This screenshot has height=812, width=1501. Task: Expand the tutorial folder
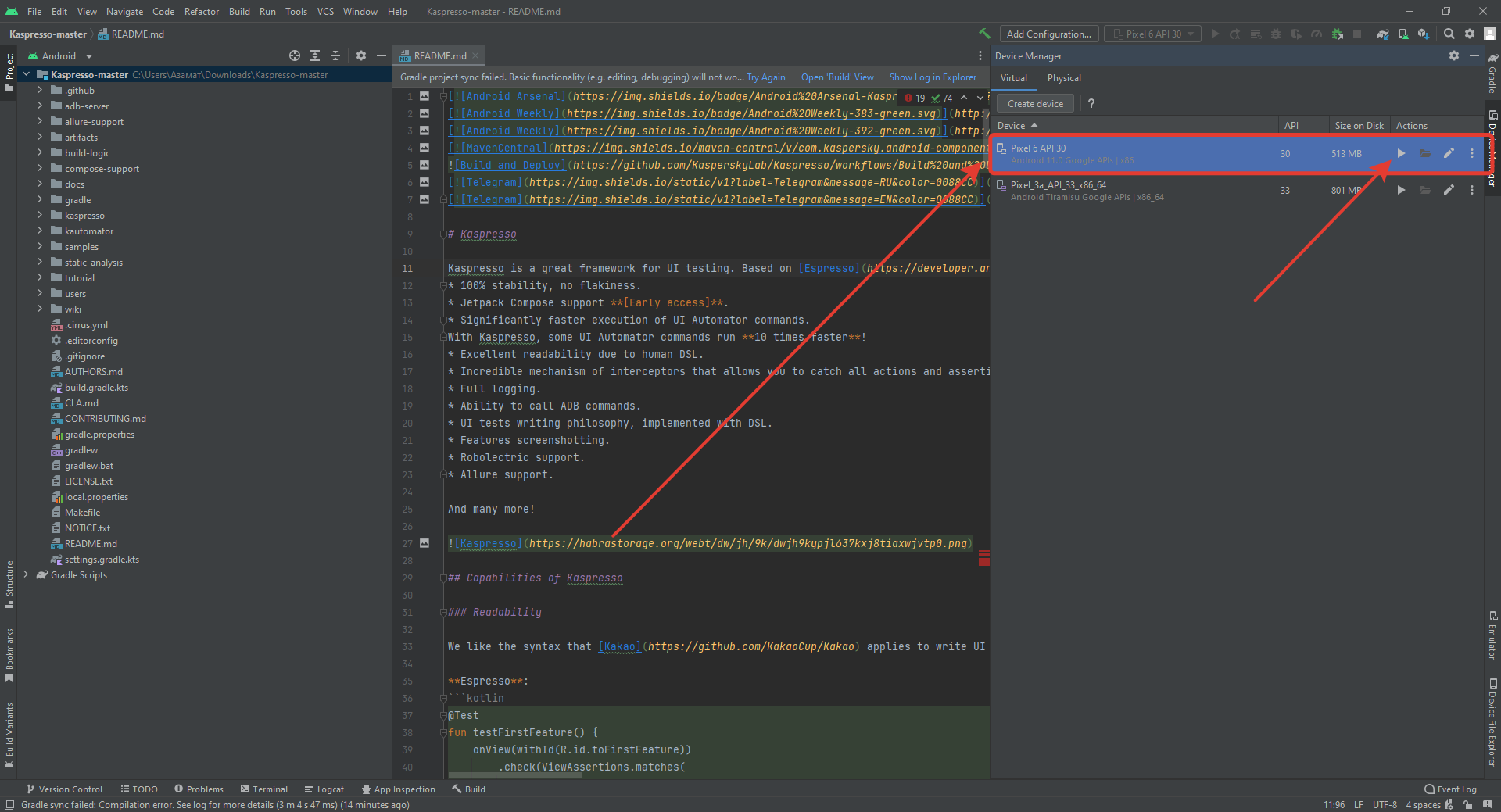[40, 277]
